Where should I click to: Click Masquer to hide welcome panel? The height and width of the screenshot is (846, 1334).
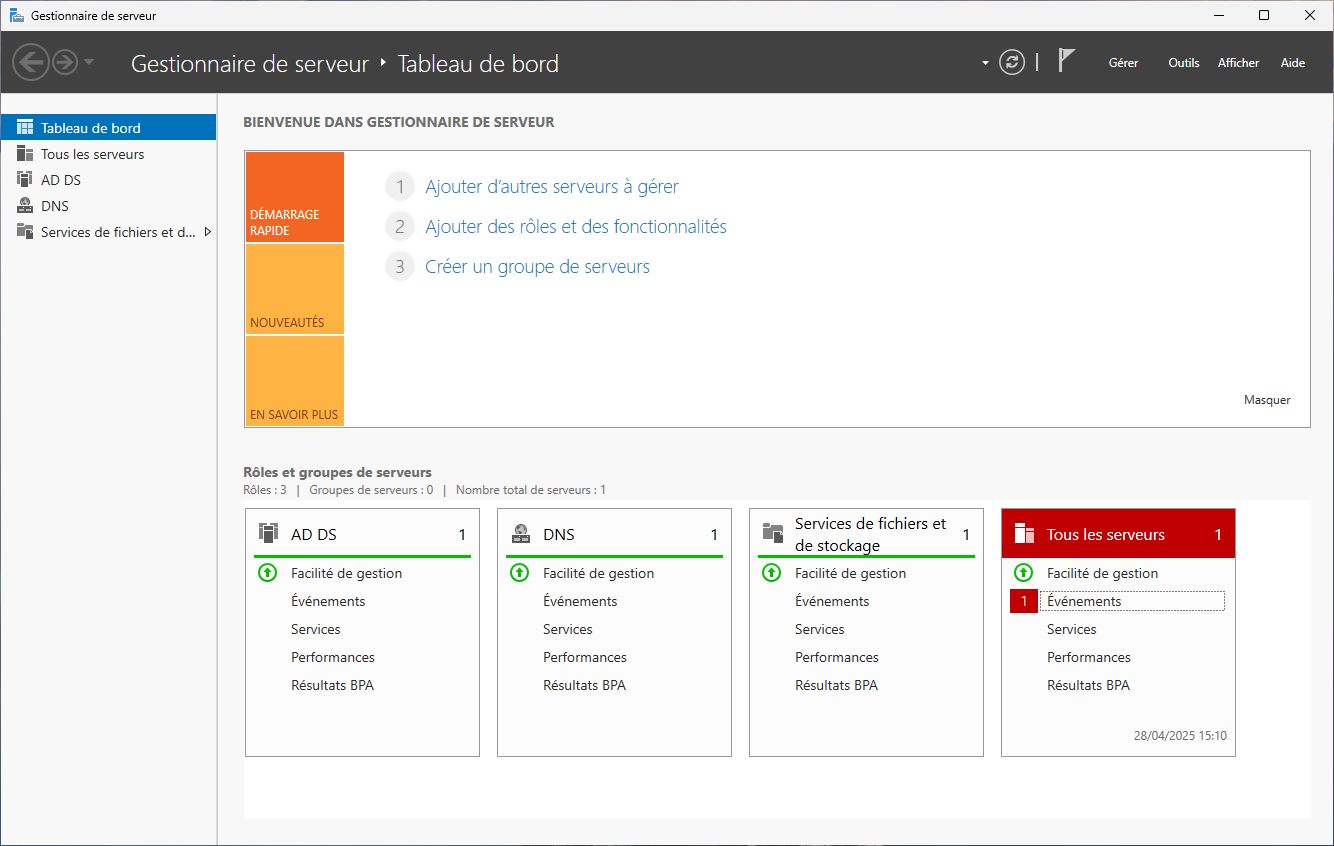click(1267, 400)
